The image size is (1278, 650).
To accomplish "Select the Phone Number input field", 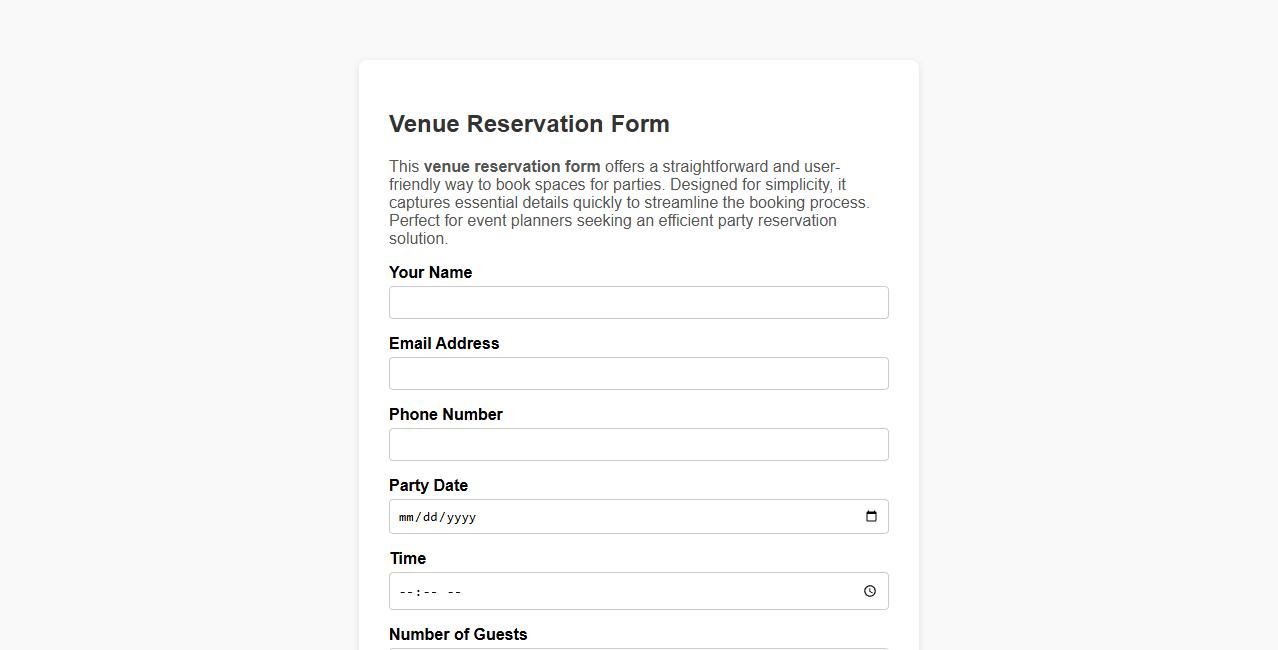I will (x=638, y=444).
